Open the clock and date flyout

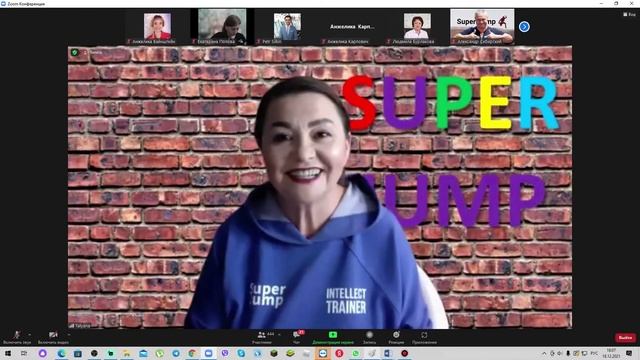(611, 353)
